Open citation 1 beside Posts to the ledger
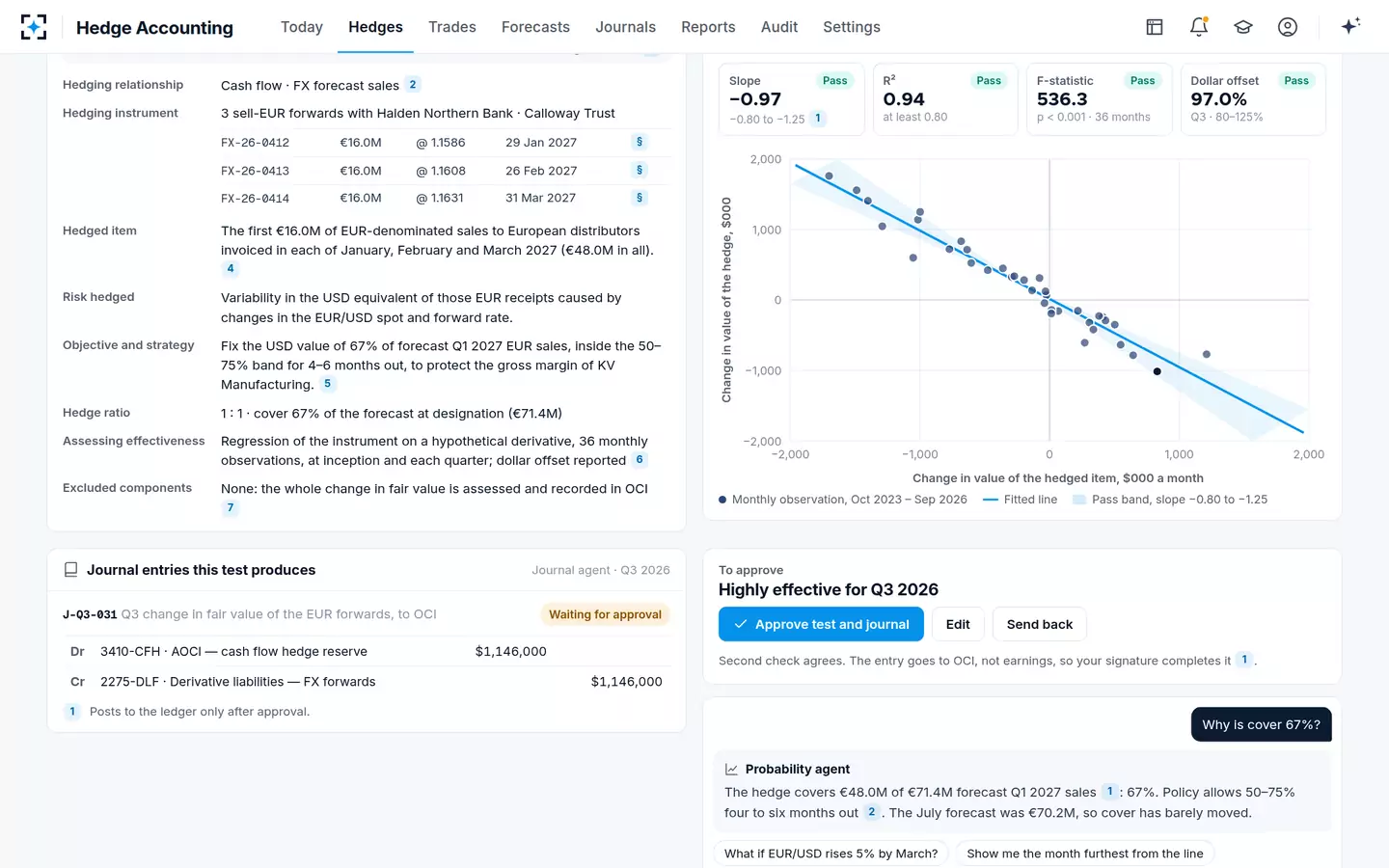This screenshot has height=868, width=1389. tap(72, 712)
